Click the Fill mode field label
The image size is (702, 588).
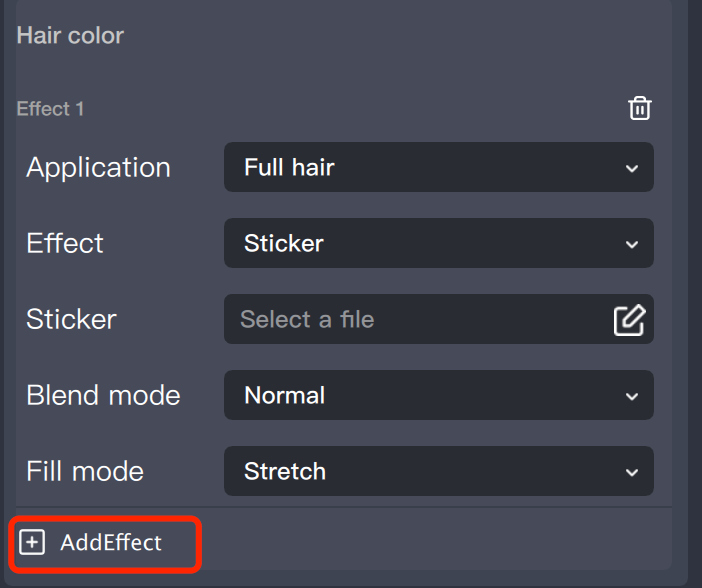(85, 471)
